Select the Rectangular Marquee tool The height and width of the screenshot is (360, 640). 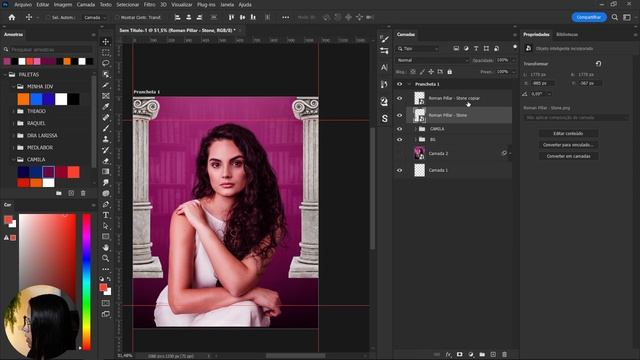point(106,53)
